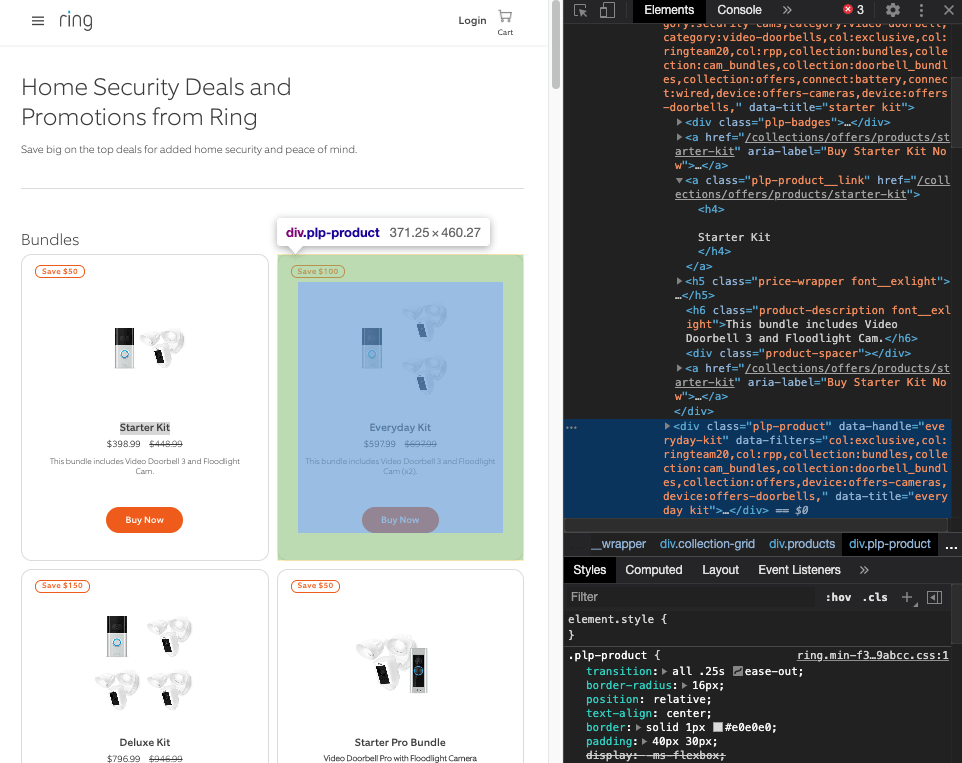Switch to the Console tab
This screenshot has height=763, width=962.
coord(739,10)
